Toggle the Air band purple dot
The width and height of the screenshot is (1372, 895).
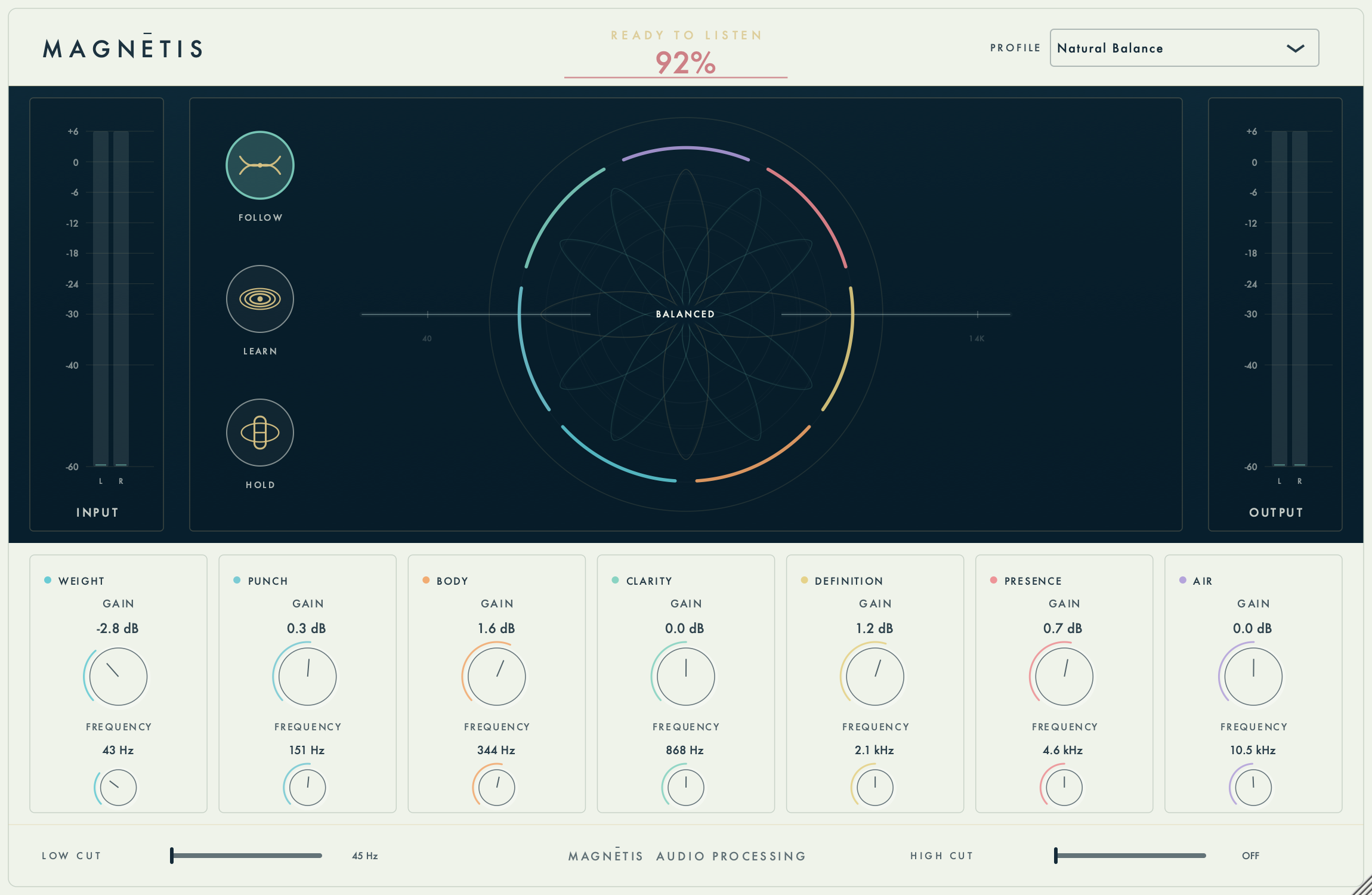(1182, 580)
